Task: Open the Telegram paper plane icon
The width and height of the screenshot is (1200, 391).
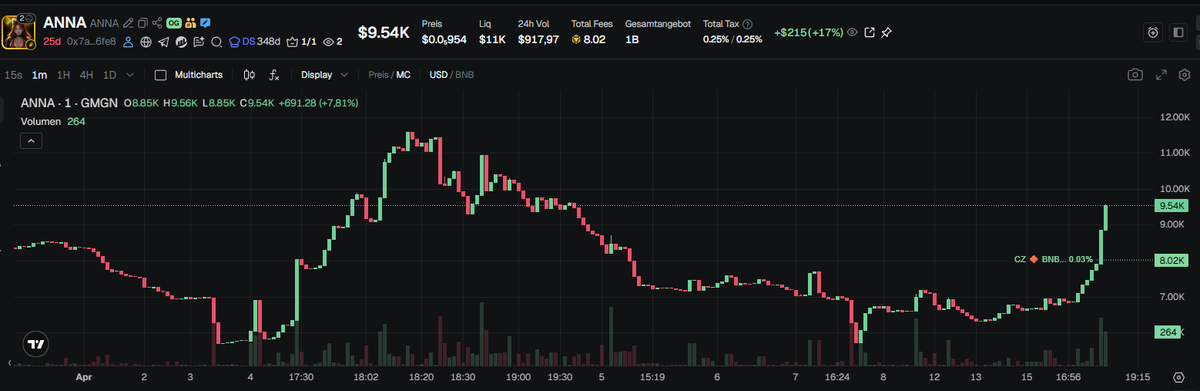Action: [x=163, y=42]
